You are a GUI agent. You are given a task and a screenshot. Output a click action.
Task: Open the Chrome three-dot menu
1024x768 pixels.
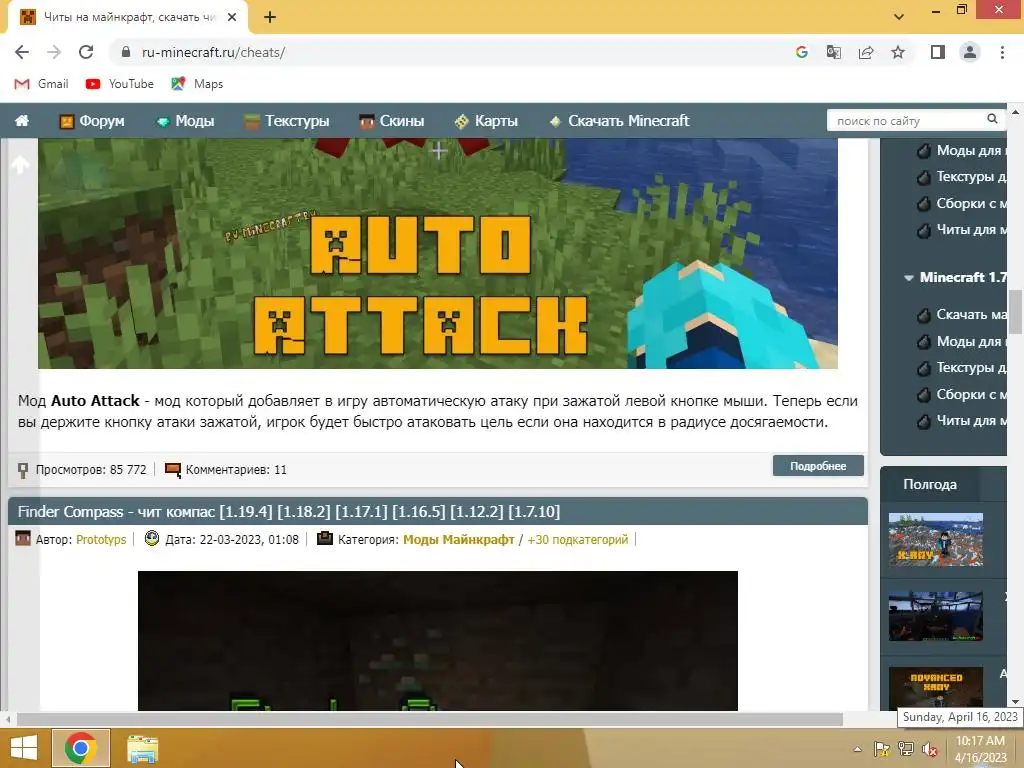[1002, 52]
